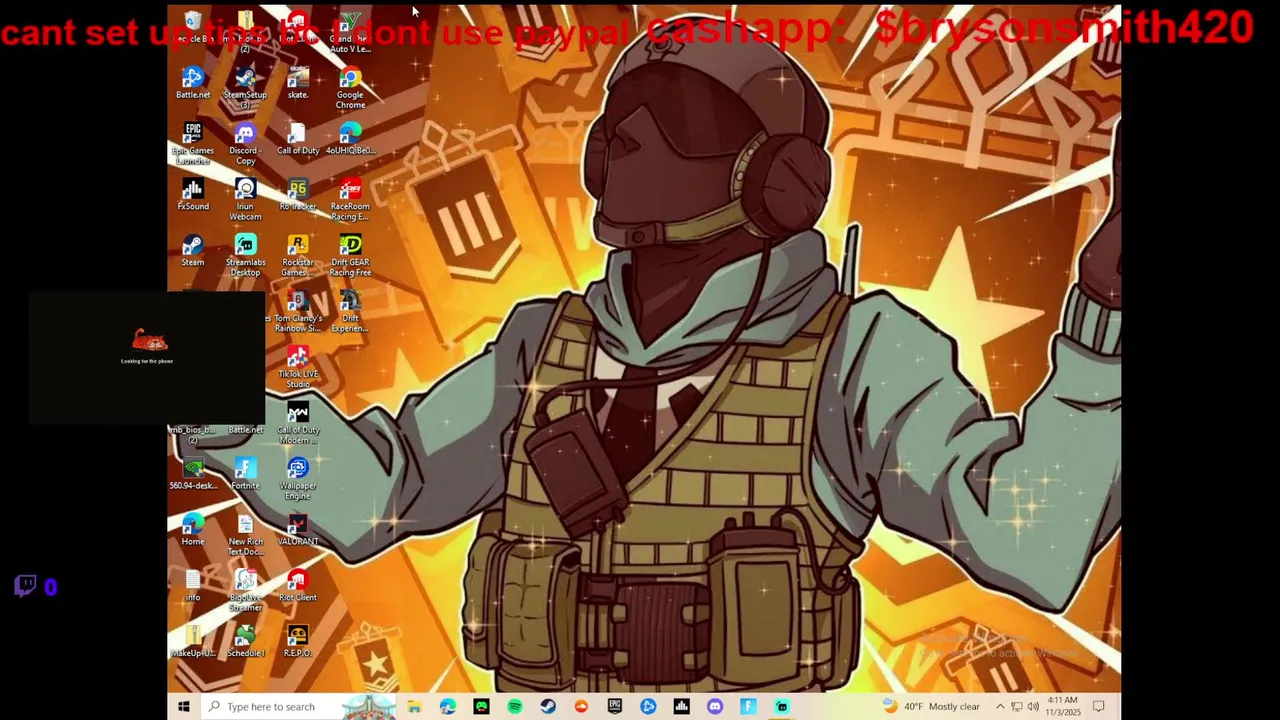Open the Battle.net icon beside SteamSetup

(193, 84)
